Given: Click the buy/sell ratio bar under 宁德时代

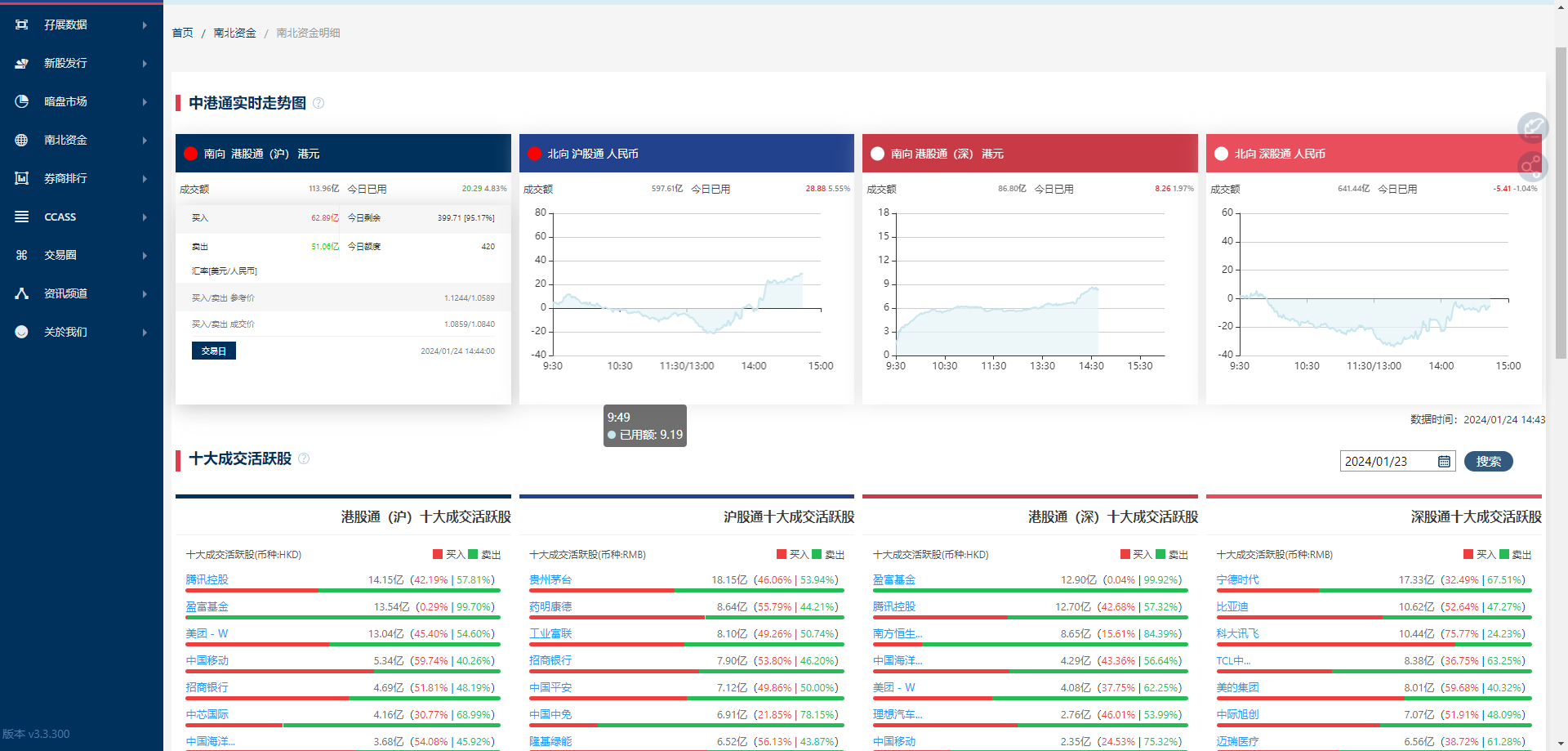Looking at the screenshot, I should (1374, 590).
